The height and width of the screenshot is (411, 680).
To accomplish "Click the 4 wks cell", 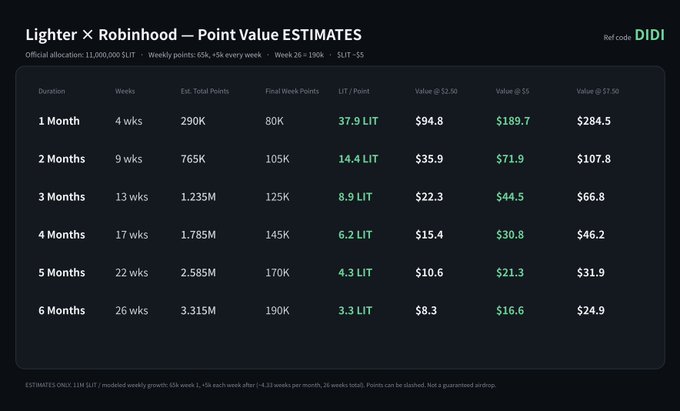I will pos(129,121).
